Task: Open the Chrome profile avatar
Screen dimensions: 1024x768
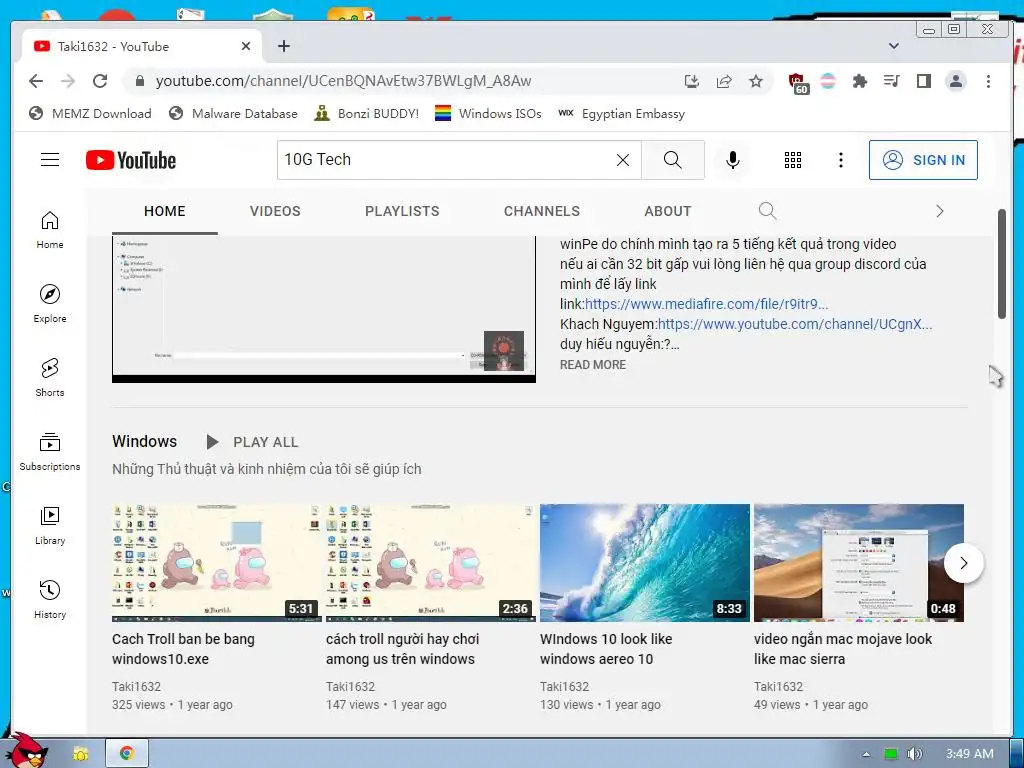Action: pos(955,81)
